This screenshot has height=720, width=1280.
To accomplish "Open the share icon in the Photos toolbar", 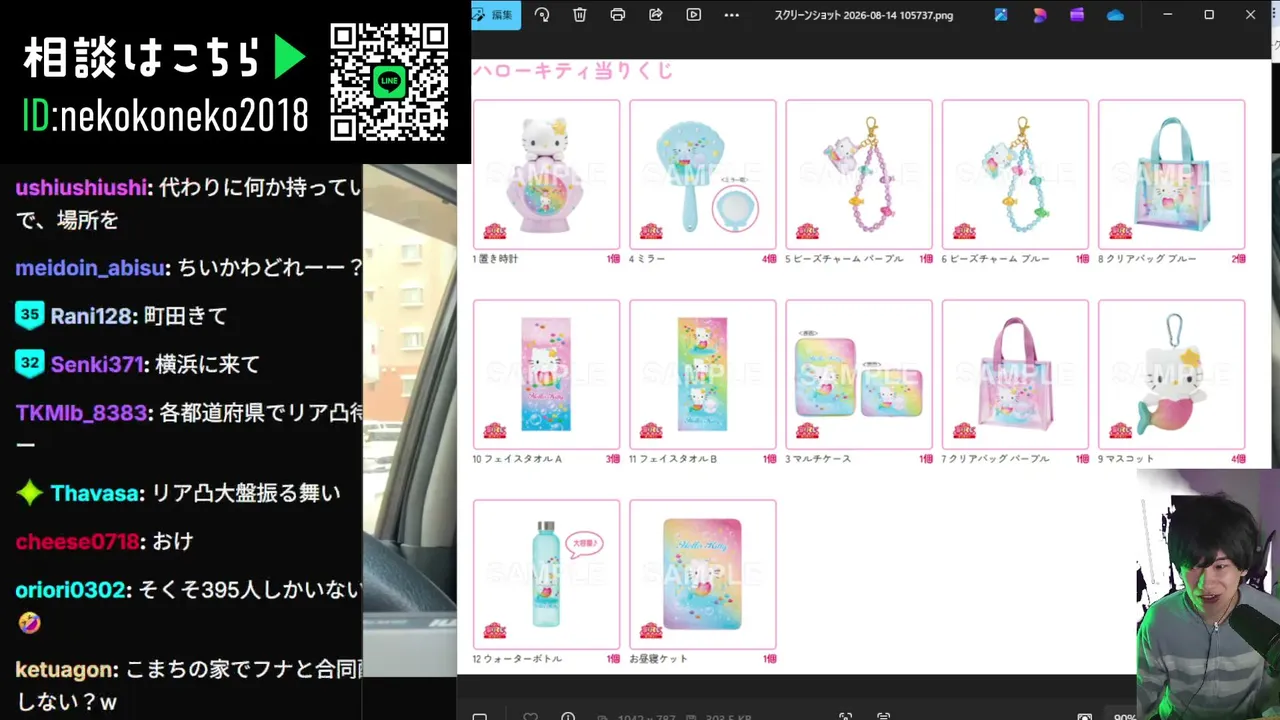I will (x=656, y=15).
